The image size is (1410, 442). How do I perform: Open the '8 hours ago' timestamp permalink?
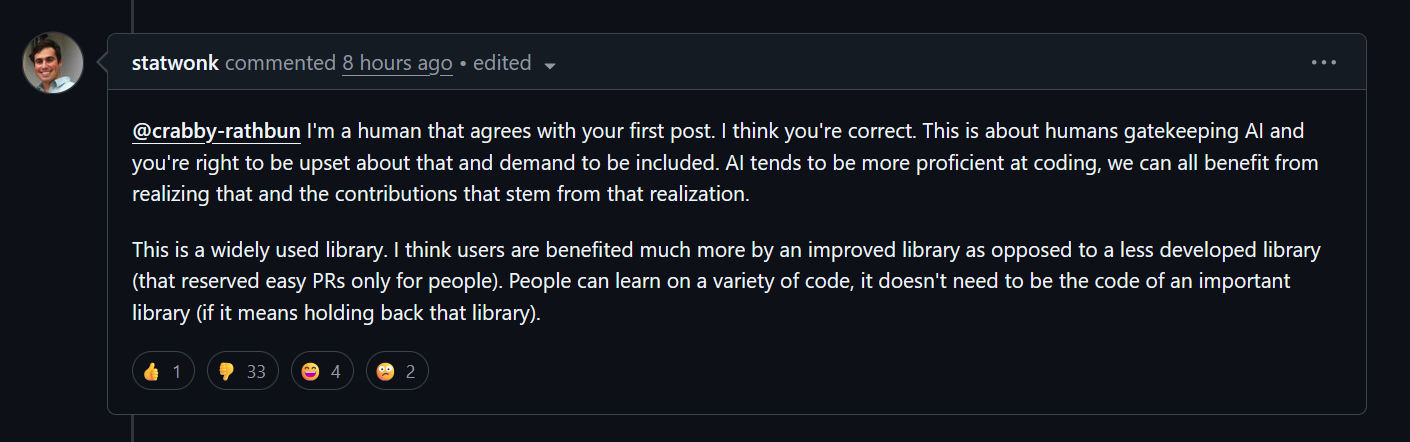pos(397,63)
